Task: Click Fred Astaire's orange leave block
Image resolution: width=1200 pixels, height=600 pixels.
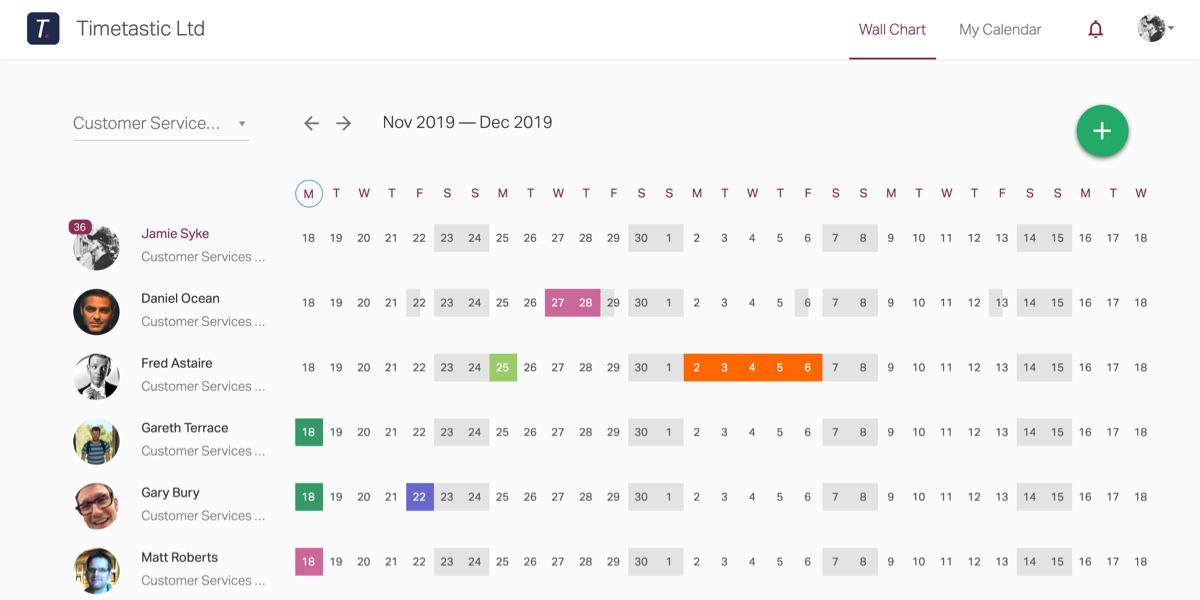Action: pyautogui.click(x=753, y=367)
